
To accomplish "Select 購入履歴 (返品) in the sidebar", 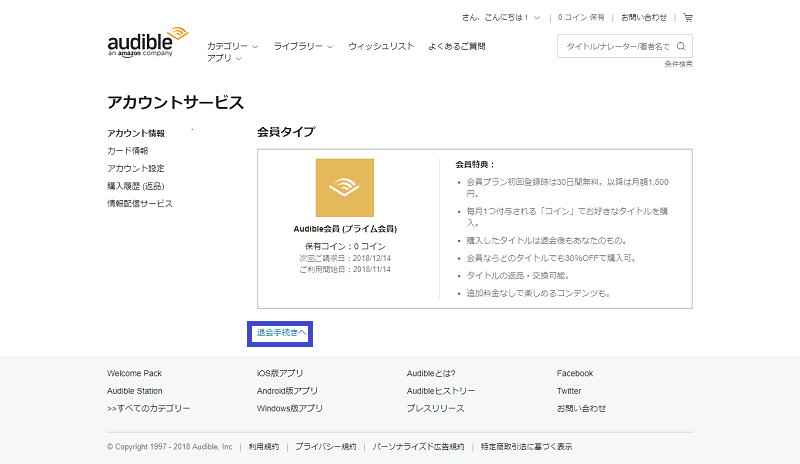I will 136,186.
